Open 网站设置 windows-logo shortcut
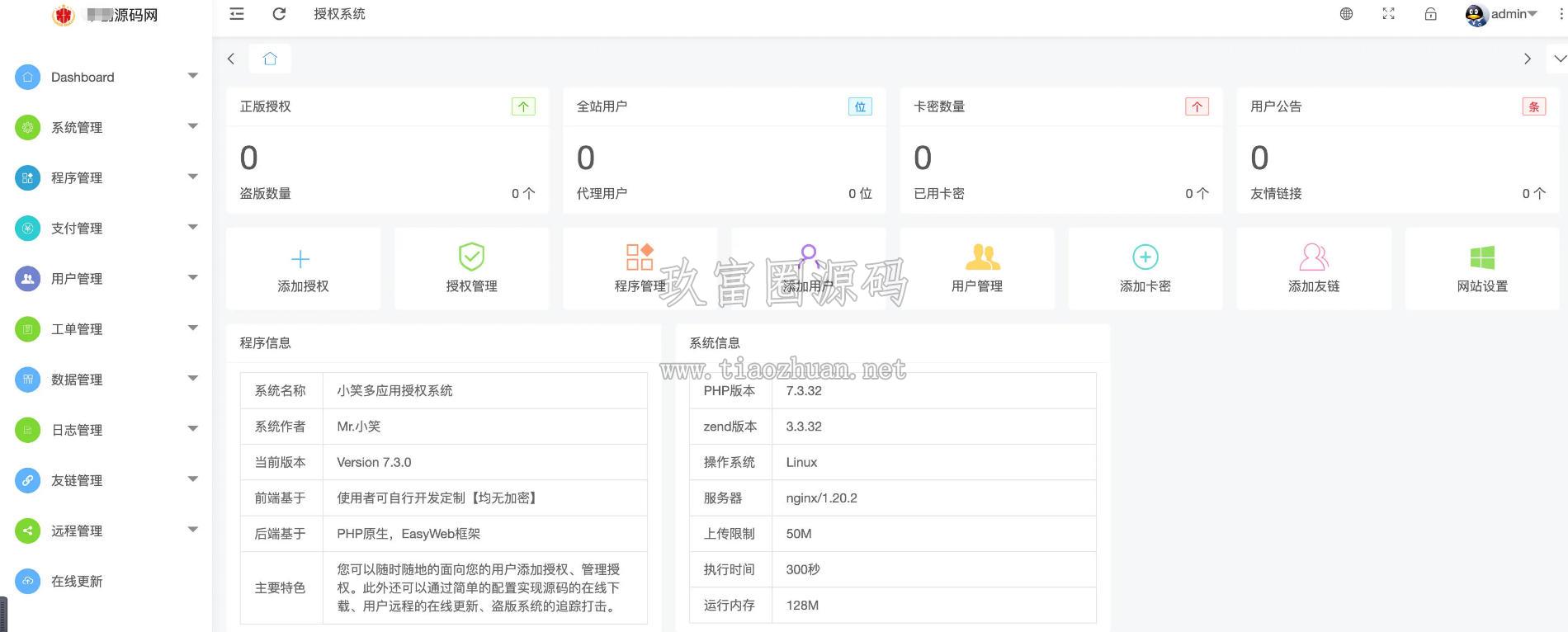Image resolution: width=1568 pixels, height=632 pixels. point(1481,269)
